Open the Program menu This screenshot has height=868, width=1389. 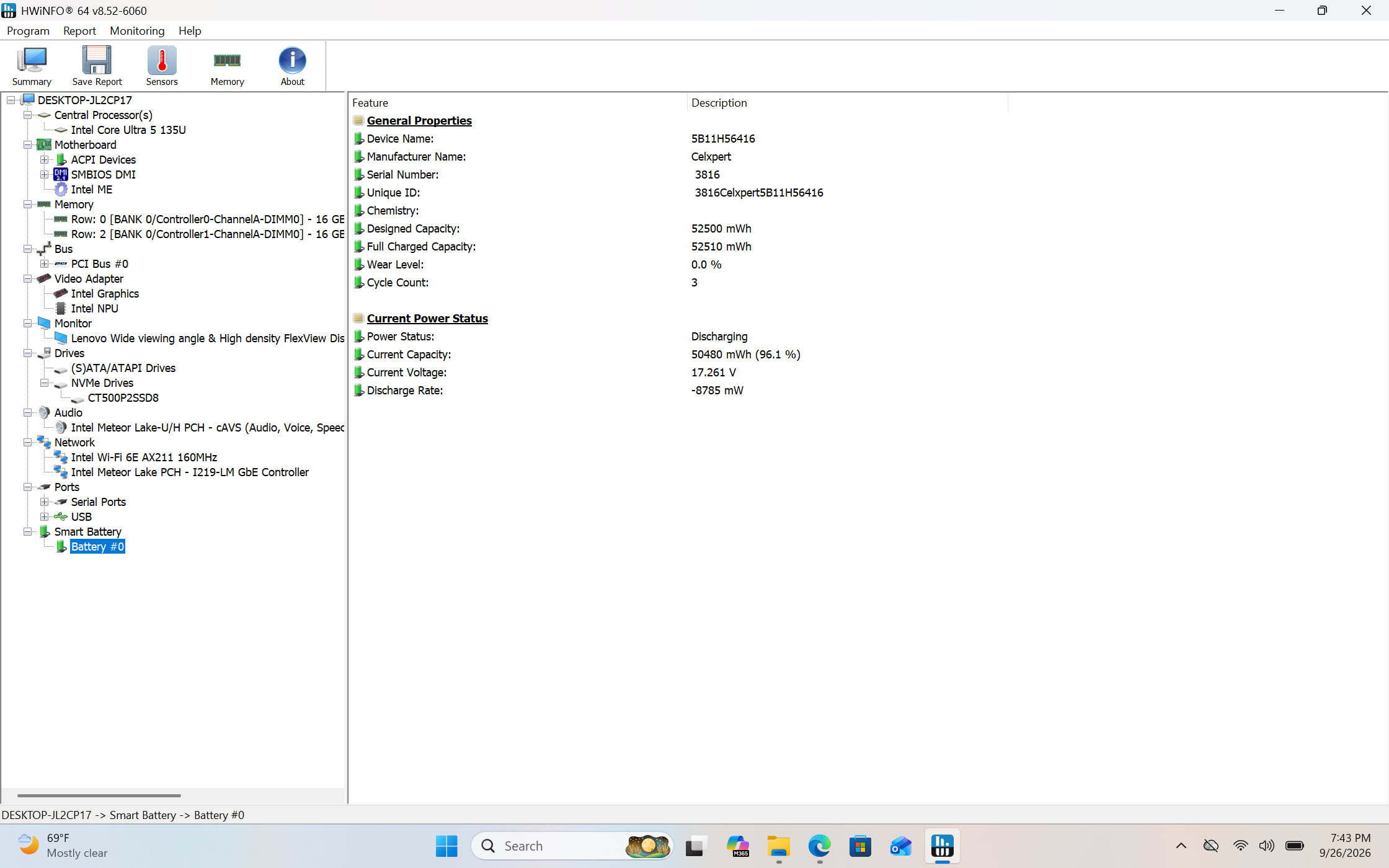(x=28, y=30)
